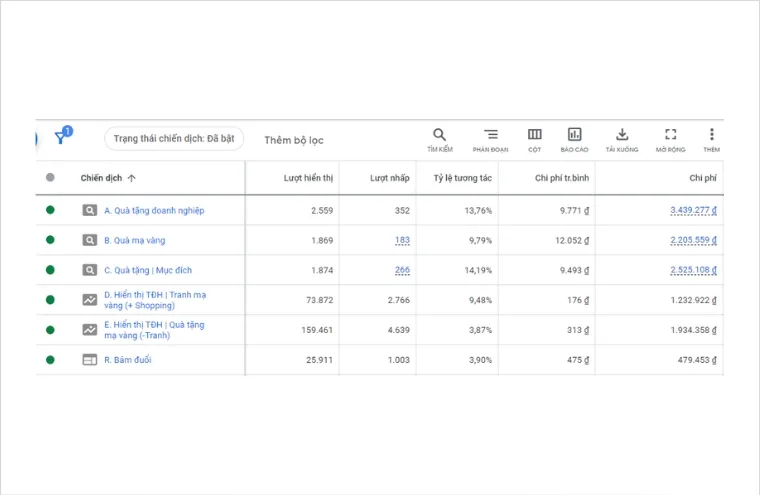Viewport: 760px width, 495px height.
Task: Open campaign C. Quà tặng | Mục đích
Action: (x=148, y=270)
